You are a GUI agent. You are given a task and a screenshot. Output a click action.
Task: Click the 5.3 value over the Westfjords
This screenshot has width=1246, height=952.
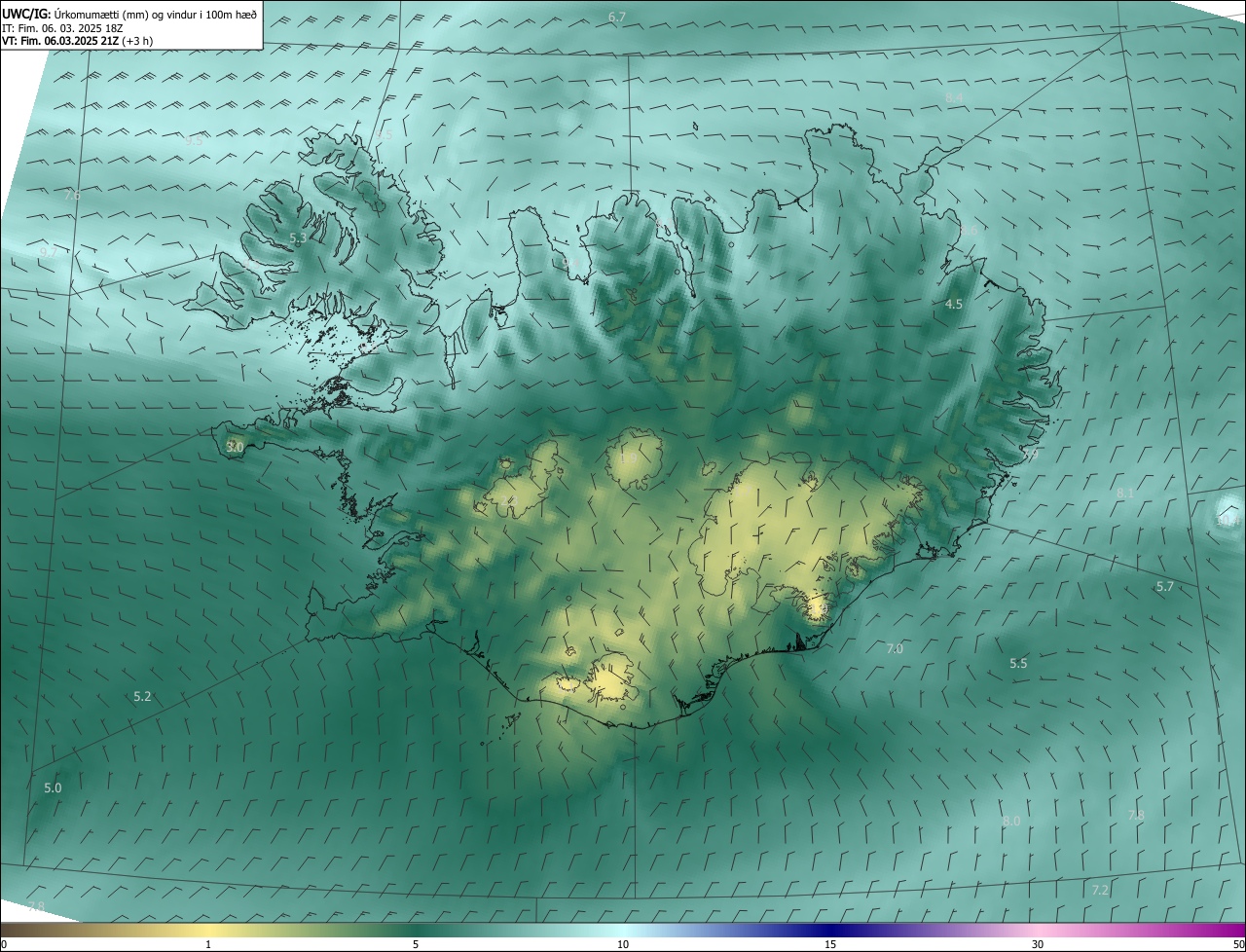pyautogui.click(x=298, y=238)
